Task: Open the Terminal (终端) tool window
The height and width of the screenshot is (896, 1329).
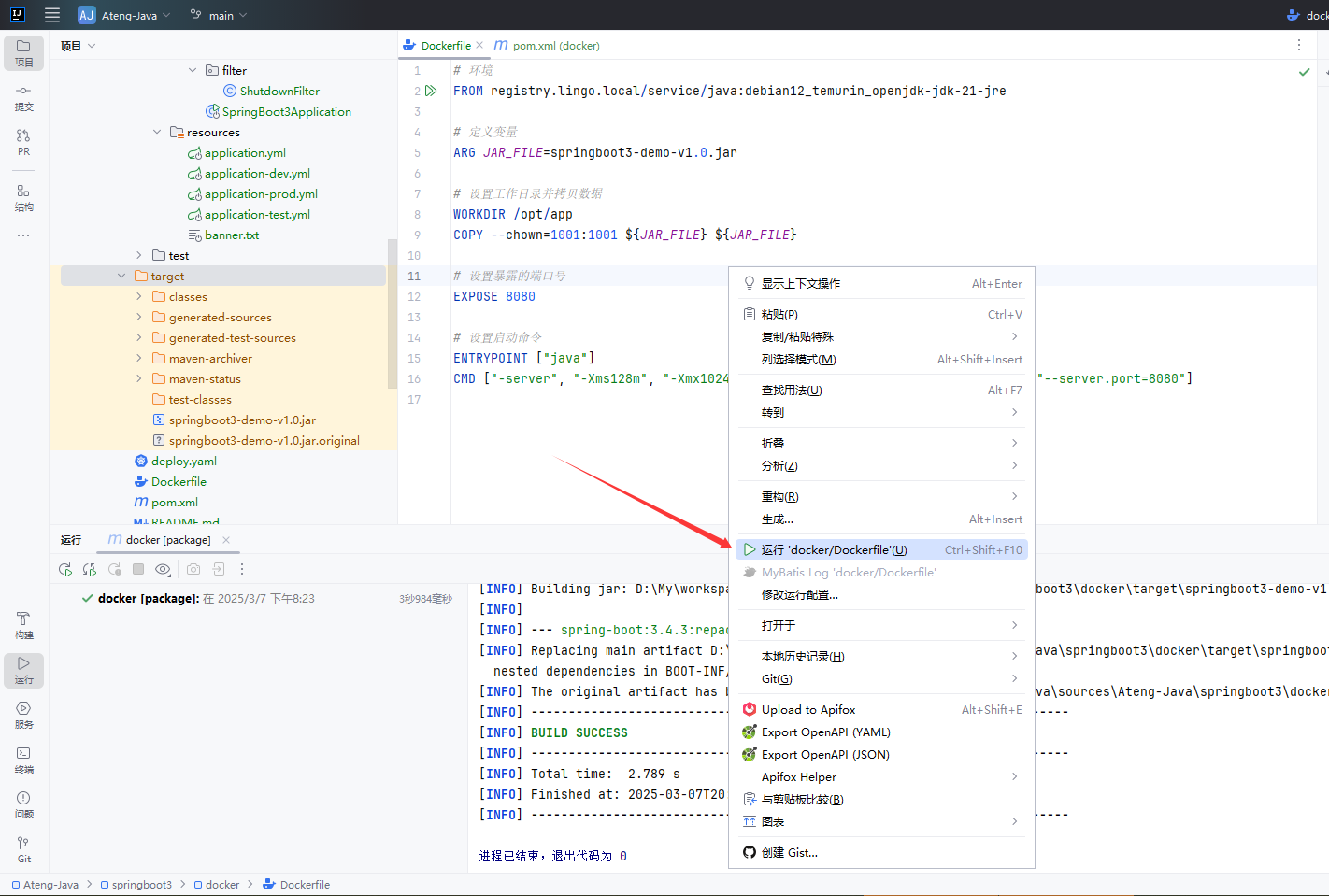Action: [x=23, y=760]
